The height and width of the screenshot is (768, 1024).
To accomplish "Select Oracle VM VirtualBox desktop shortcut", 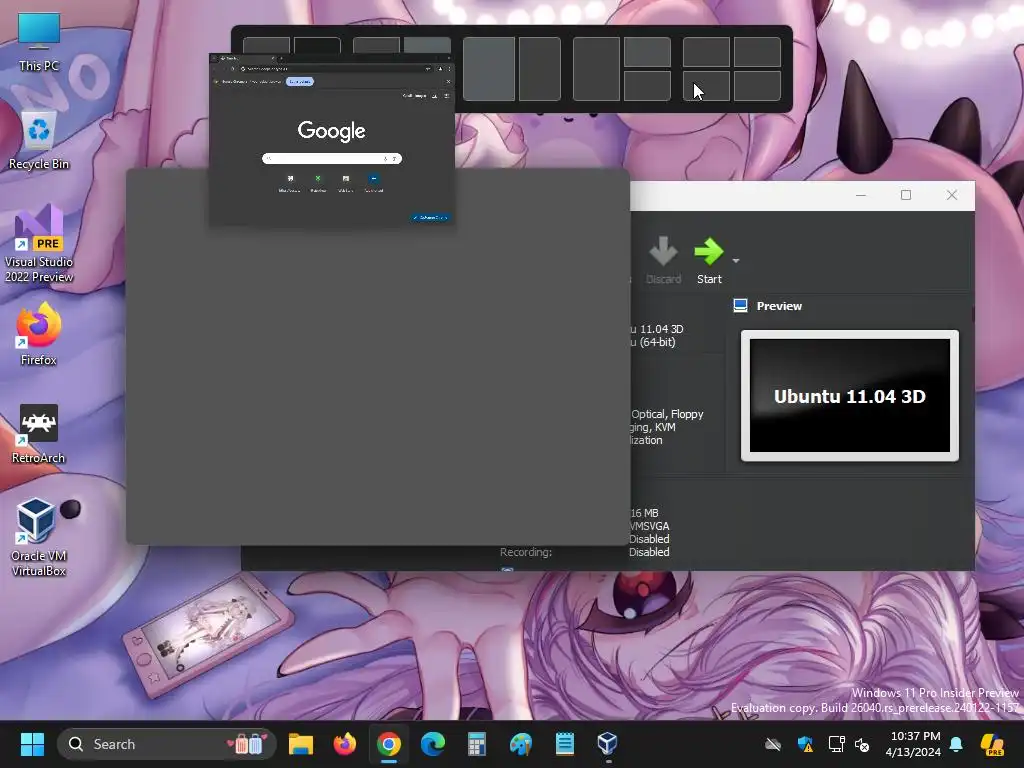I will (39, 537).
